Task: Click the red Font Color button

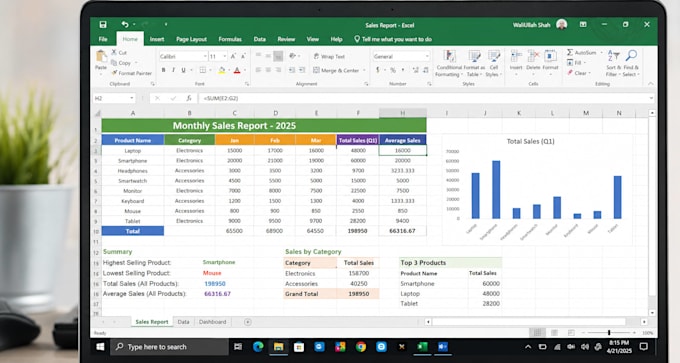Action: (x=237, y=70)
